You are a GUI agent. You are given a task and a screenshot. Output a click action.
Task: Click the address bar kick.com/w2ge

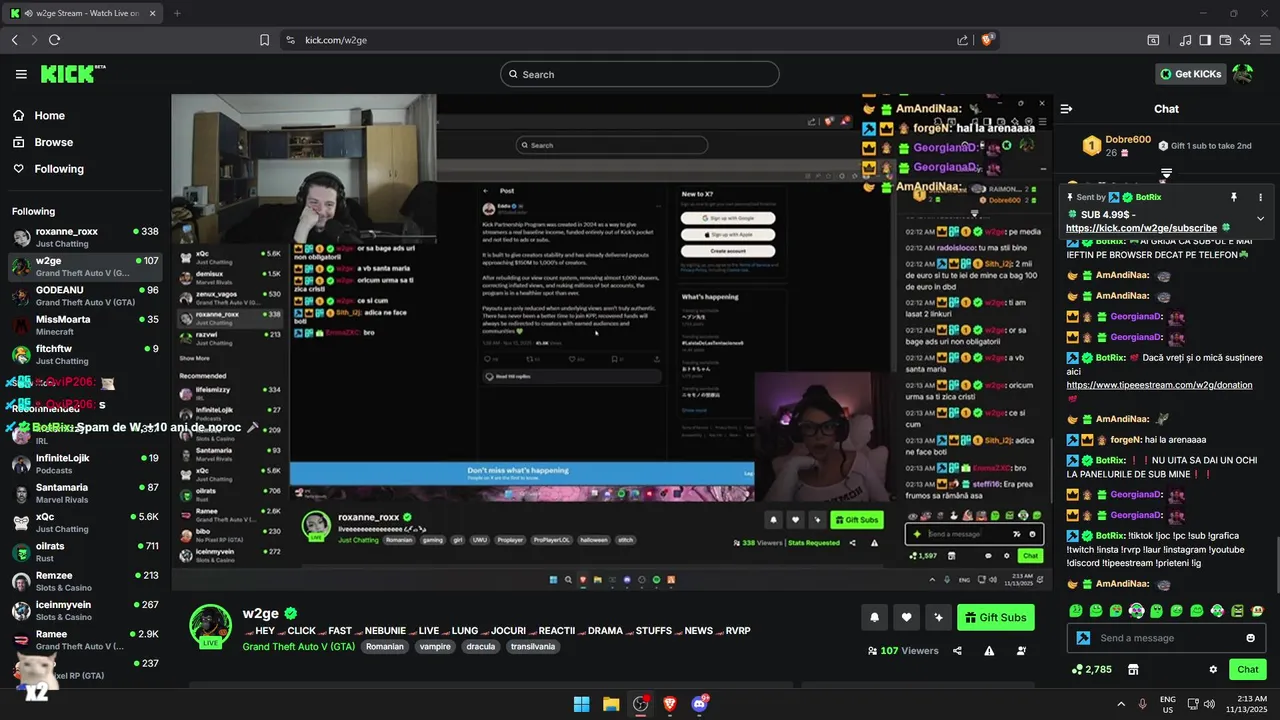coord(336,40)
